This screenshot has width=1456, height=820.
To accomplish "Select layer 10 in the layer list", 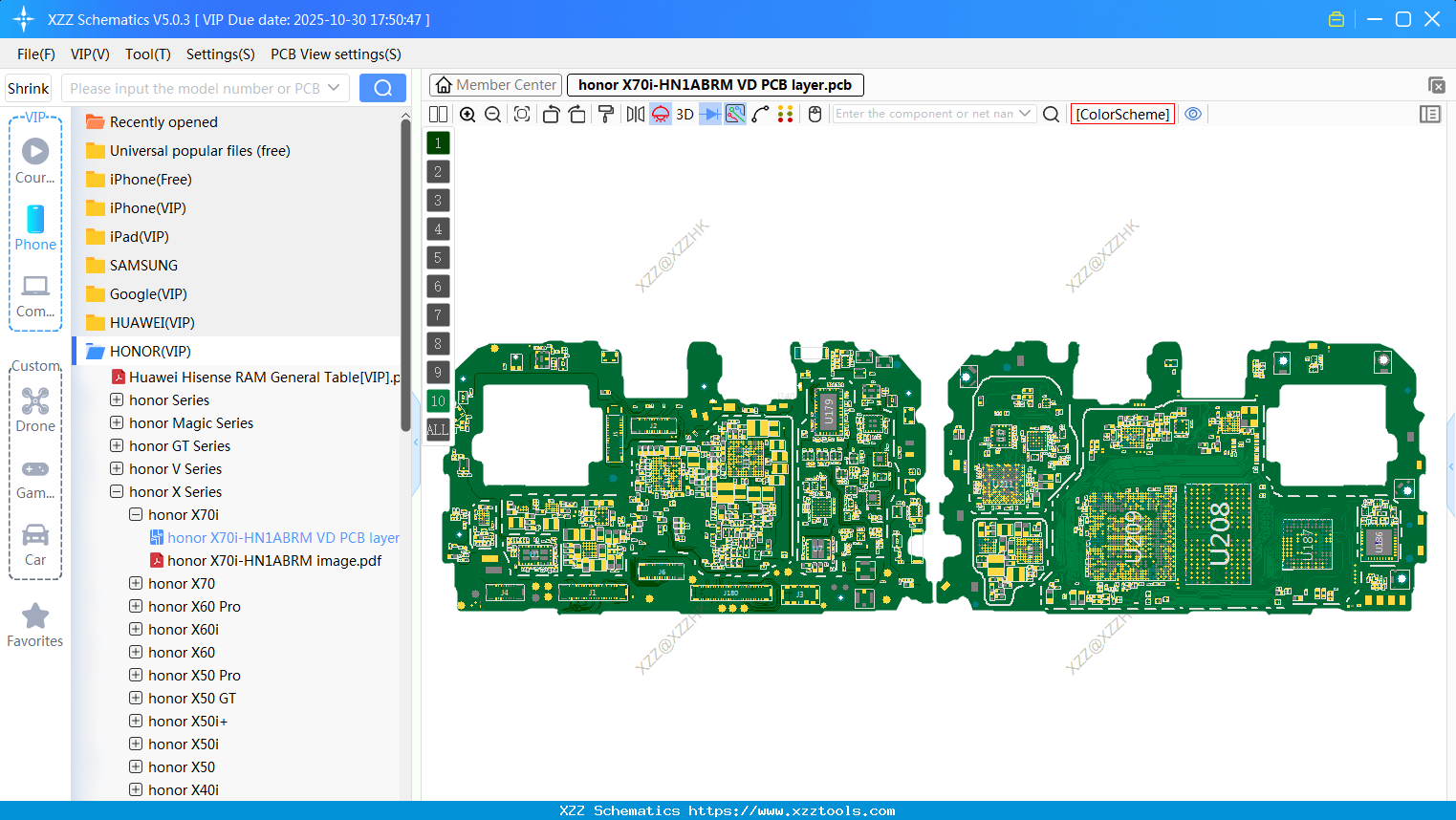I will [x=437, y=400].
